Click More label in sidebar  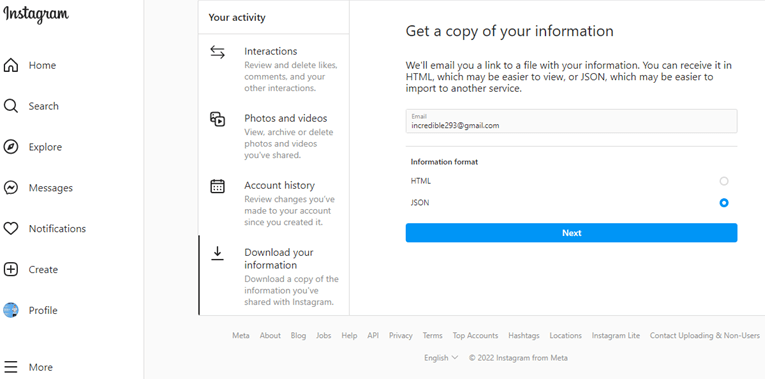[x=40, y=367]
